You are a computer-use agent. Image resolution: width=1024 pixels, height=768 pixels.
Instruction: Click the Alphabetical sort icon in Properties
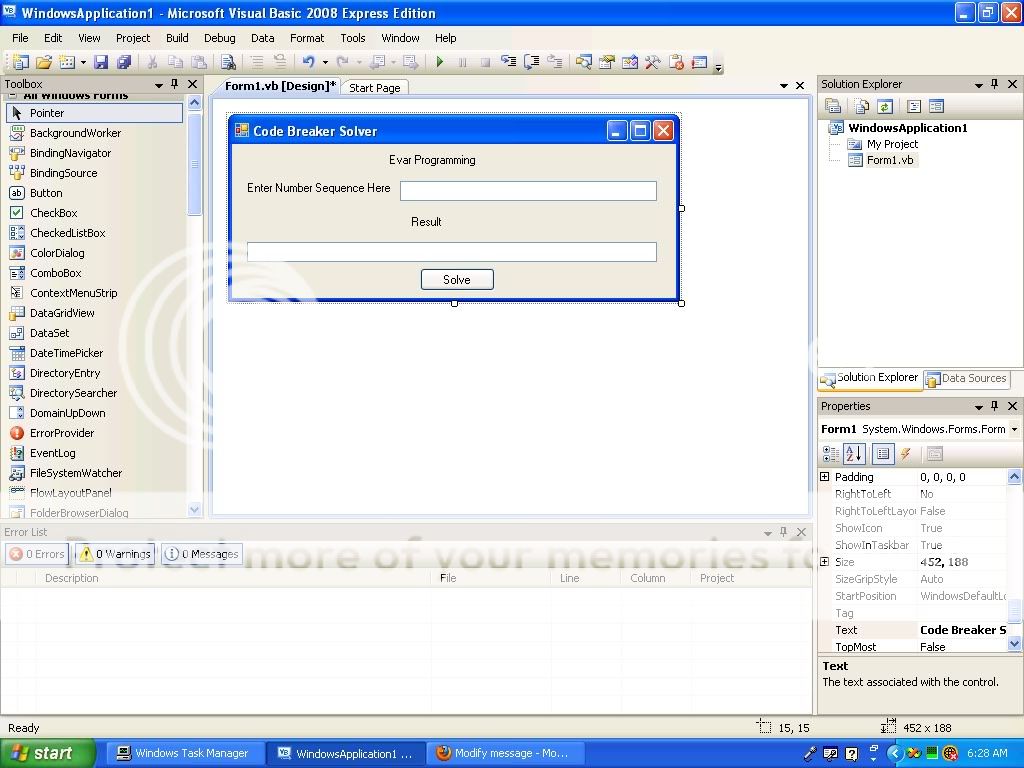[x=853, y=454]
